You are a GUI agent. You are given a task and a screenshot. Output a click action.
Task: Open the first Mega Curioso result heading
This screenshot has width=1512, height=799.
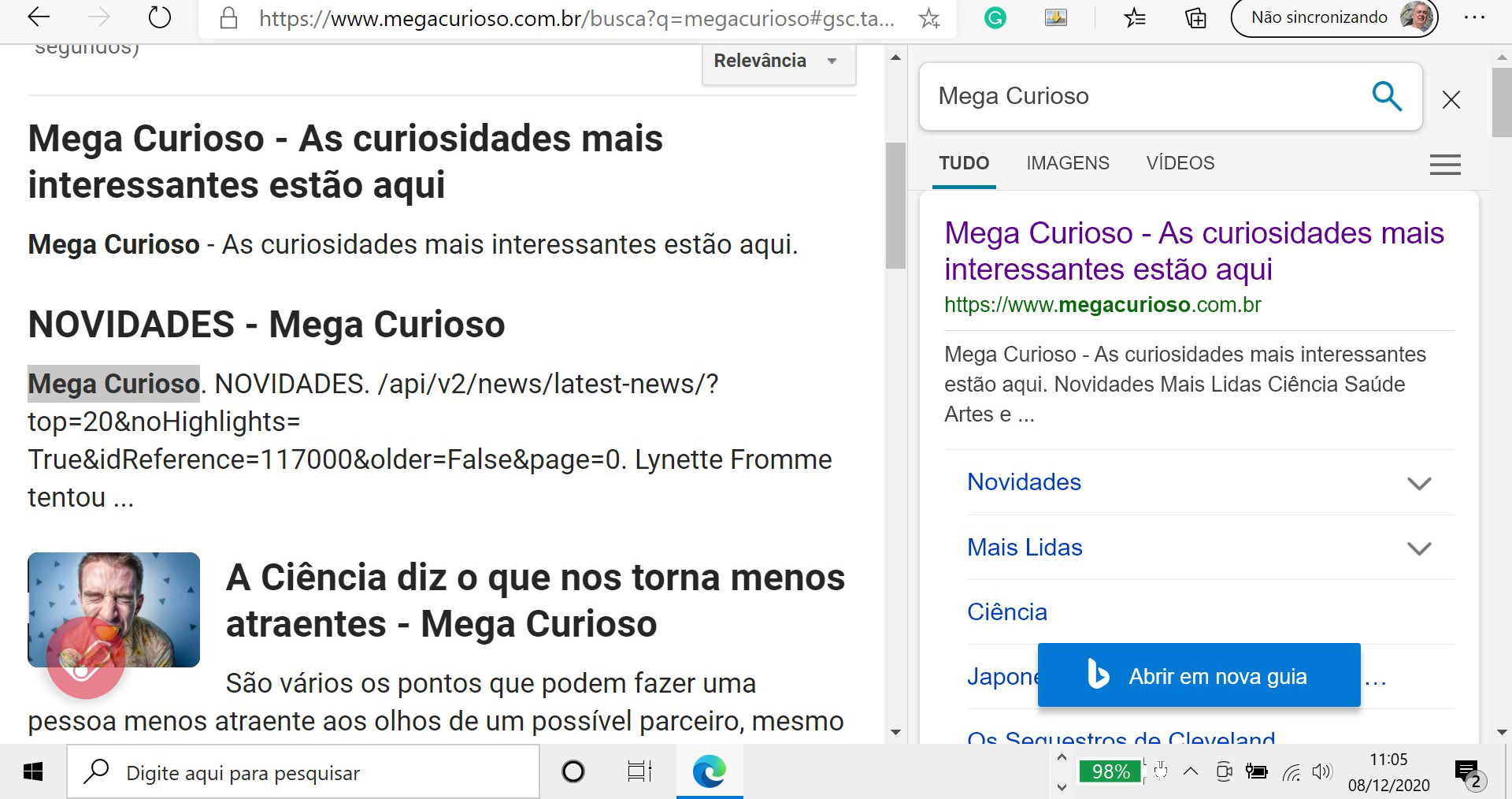[345, 162]
